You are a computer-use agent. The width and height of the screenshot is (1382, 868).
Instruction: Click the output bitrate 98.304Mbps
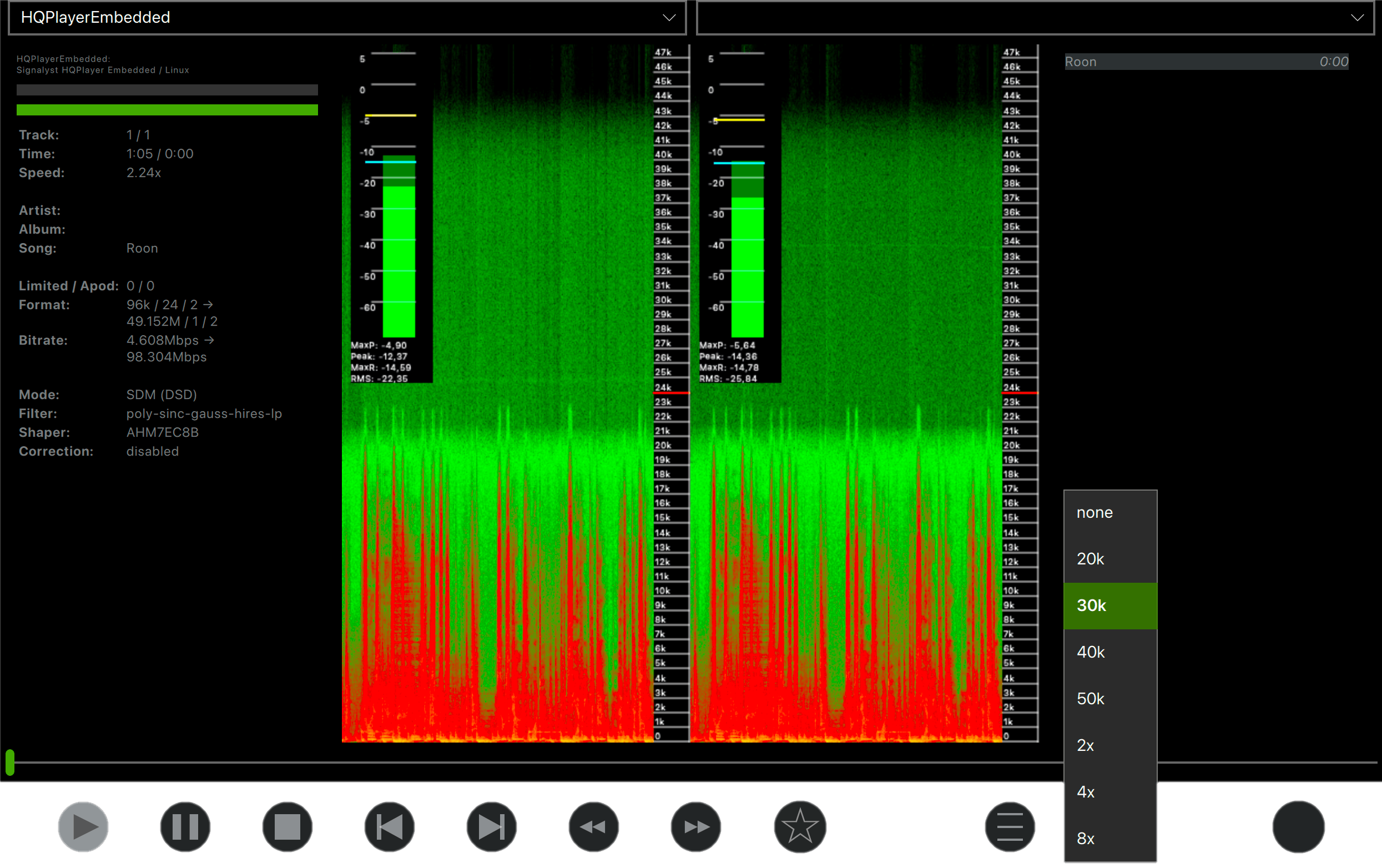[x=167, y=357]
